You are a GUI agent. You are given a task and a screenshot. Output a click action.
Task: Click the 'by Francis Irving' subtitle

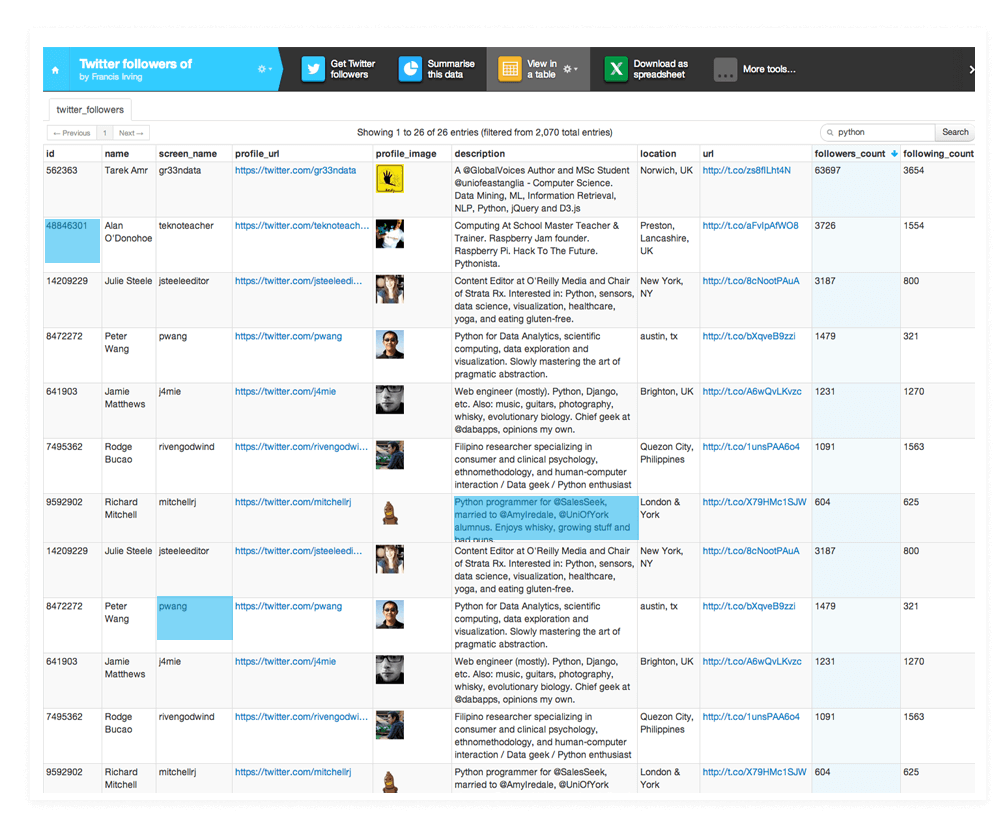[110, 77]
